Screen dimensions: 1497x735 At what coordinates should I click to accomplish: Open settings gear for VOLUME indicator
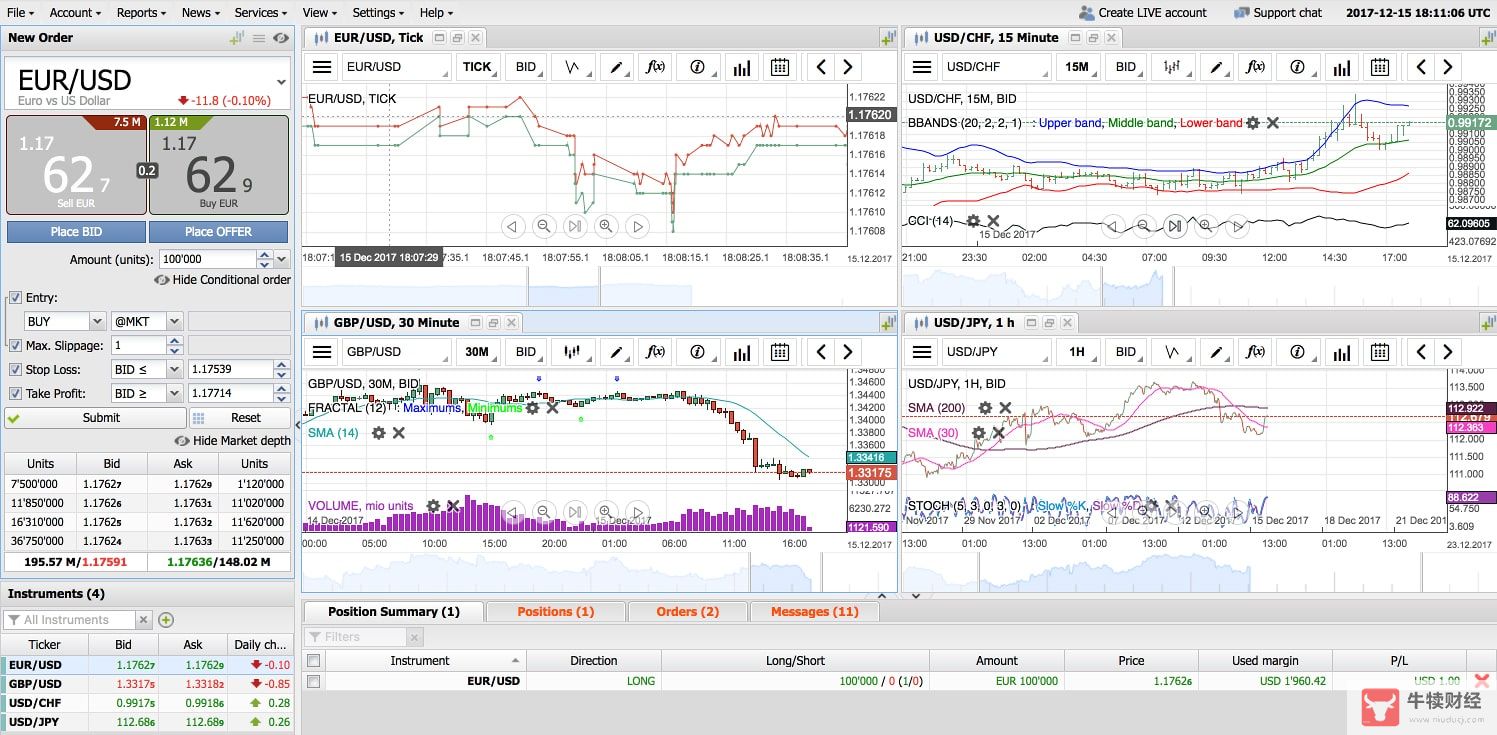point(433,506)
